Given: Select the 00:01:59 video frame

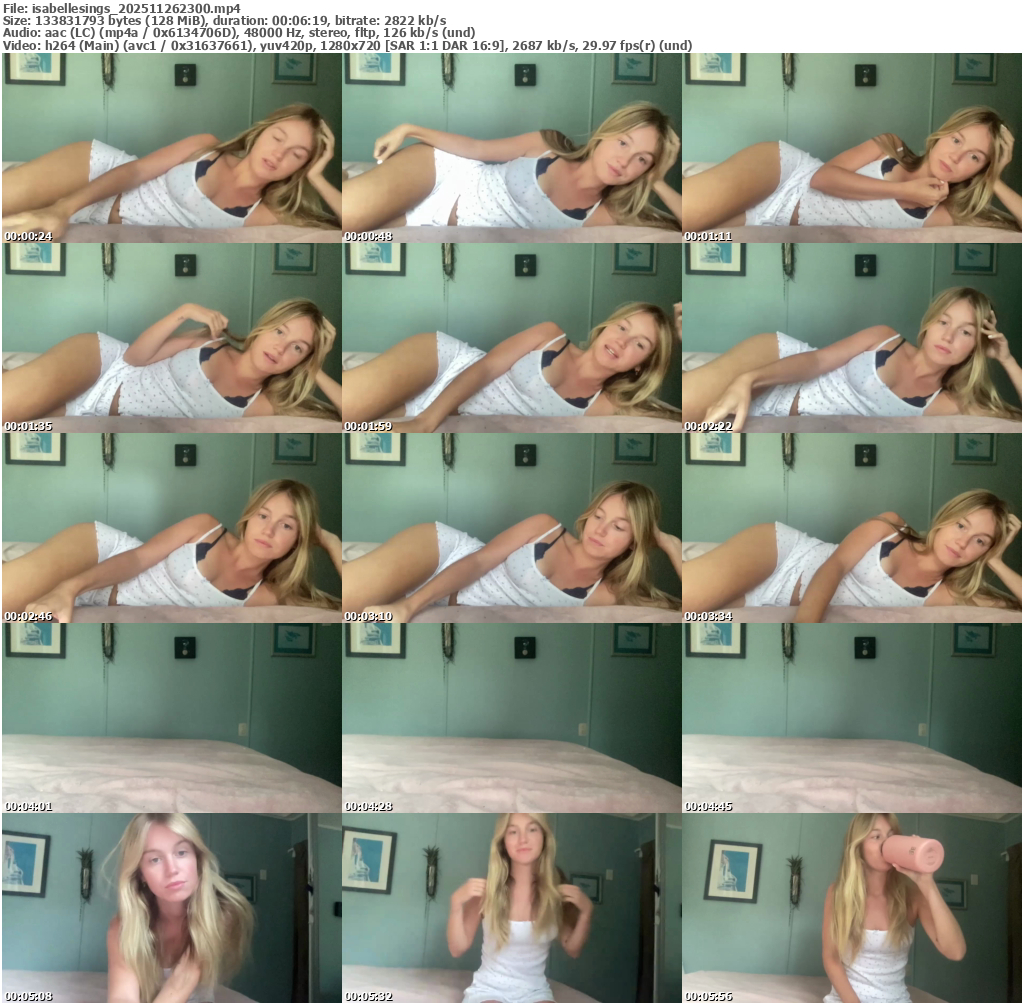Looking at the screenshot, I should pos(512,338).
